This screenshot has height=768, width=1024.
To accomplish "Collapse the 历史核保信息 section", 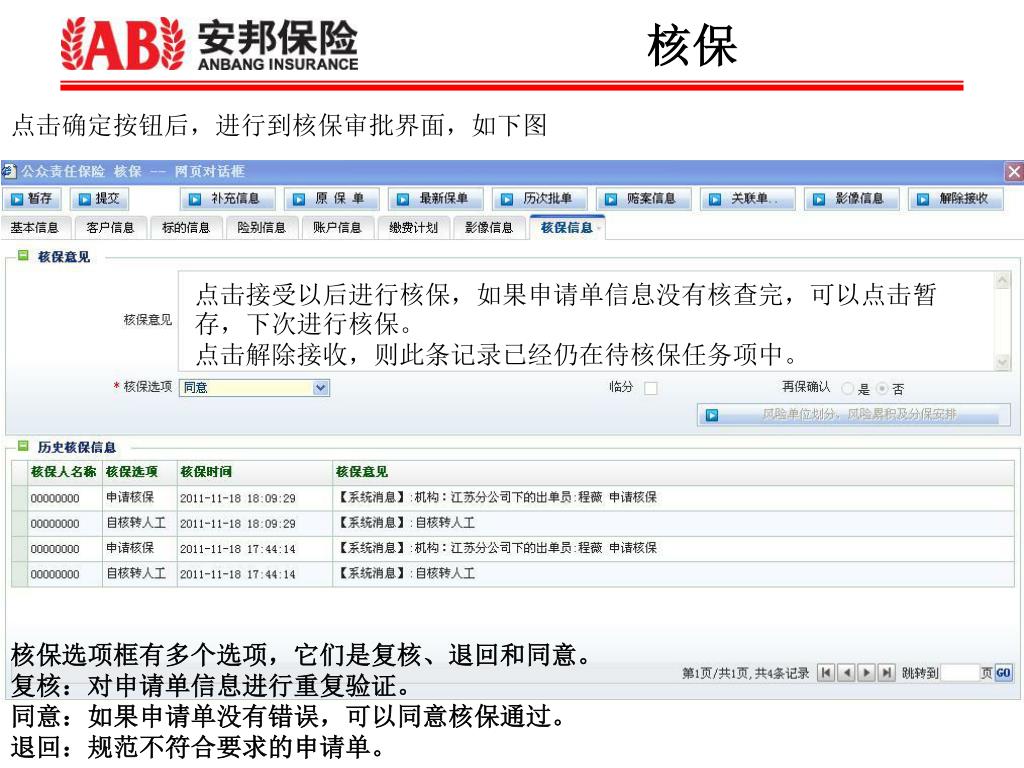I will [23, 446].
